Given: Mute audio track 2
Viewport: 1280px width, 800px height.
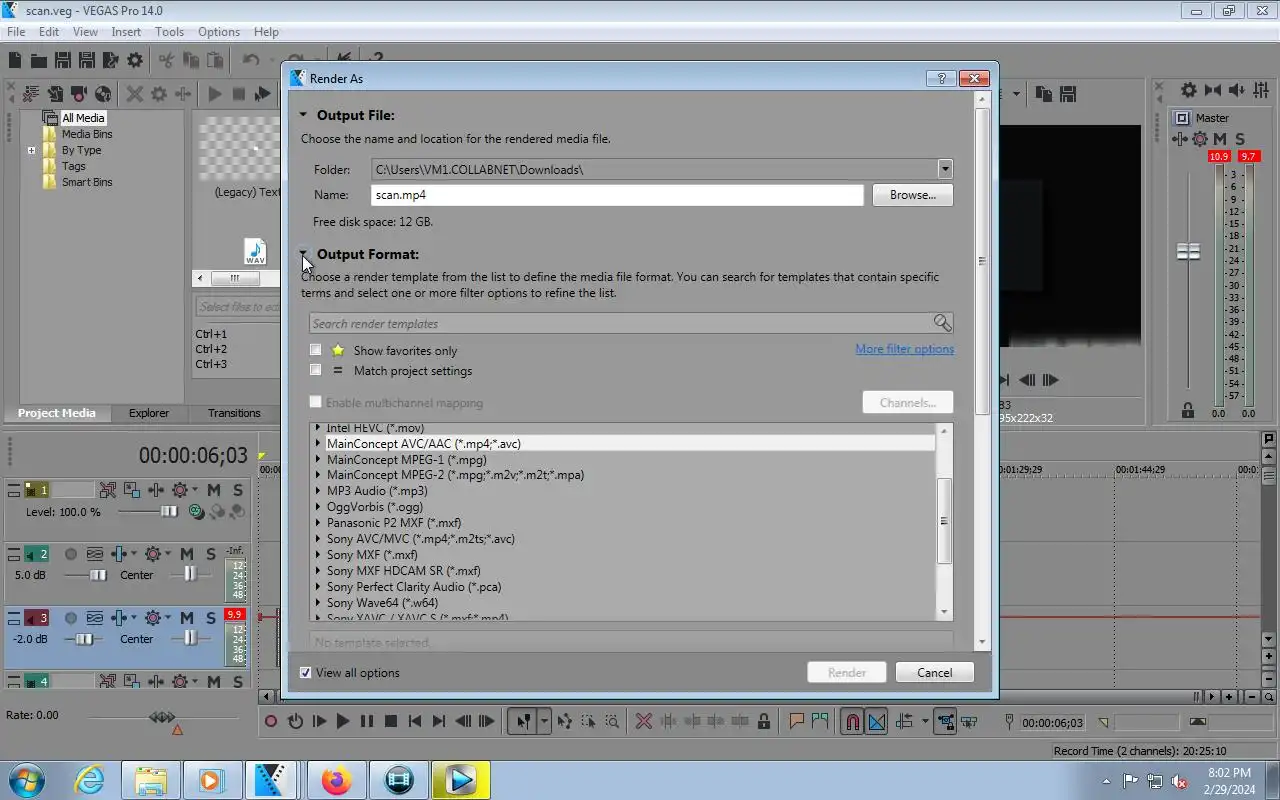Looking at the screenshot, I should (186, 554).
